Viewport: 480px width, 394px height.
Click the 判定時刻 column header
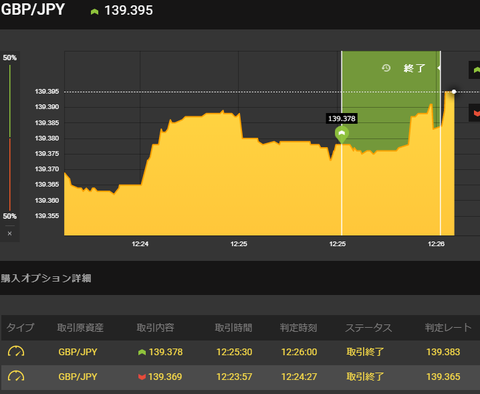coord(299,328)
